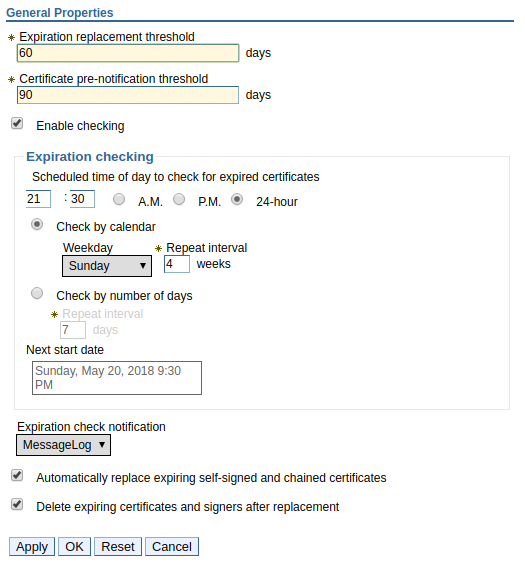Open the Weekday dropdown showing Sunday
Image resolution: width=525 pixels, height=569 pixels.
(107, 266)
